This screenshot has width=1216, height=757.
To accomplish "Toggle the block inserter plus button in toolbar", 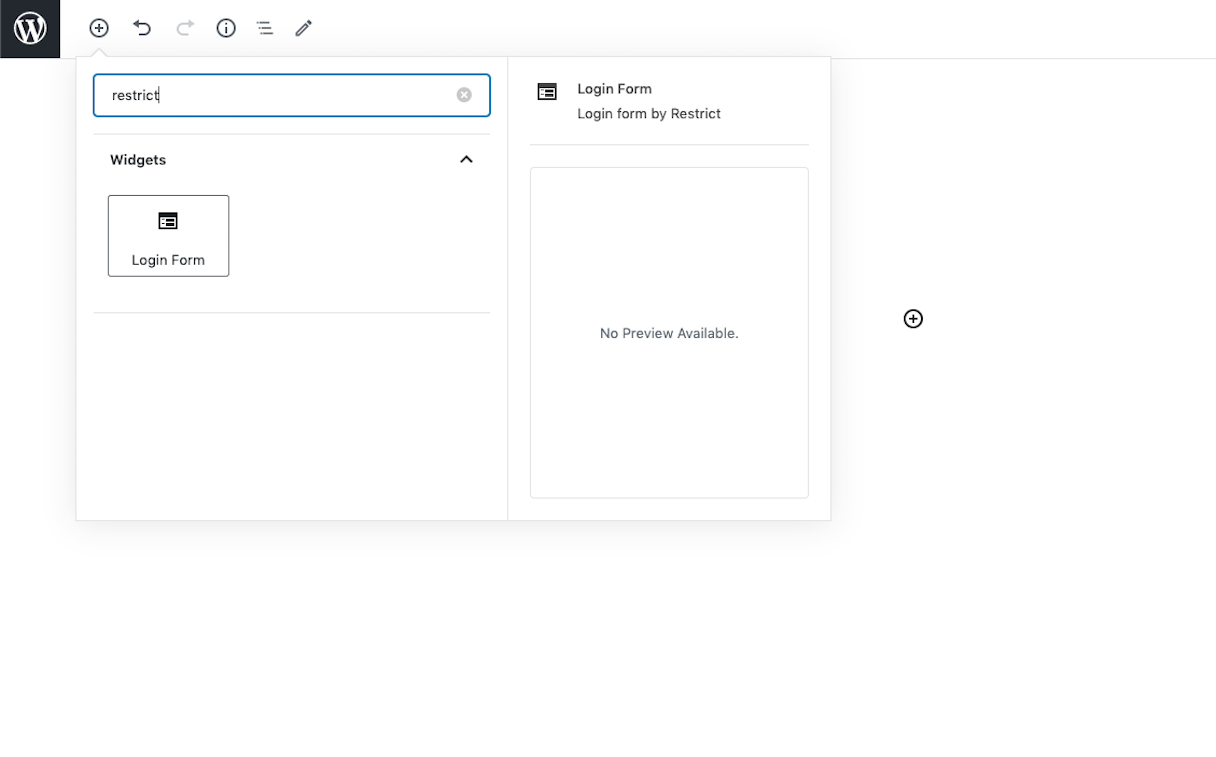I will click(x=99, y=28).
